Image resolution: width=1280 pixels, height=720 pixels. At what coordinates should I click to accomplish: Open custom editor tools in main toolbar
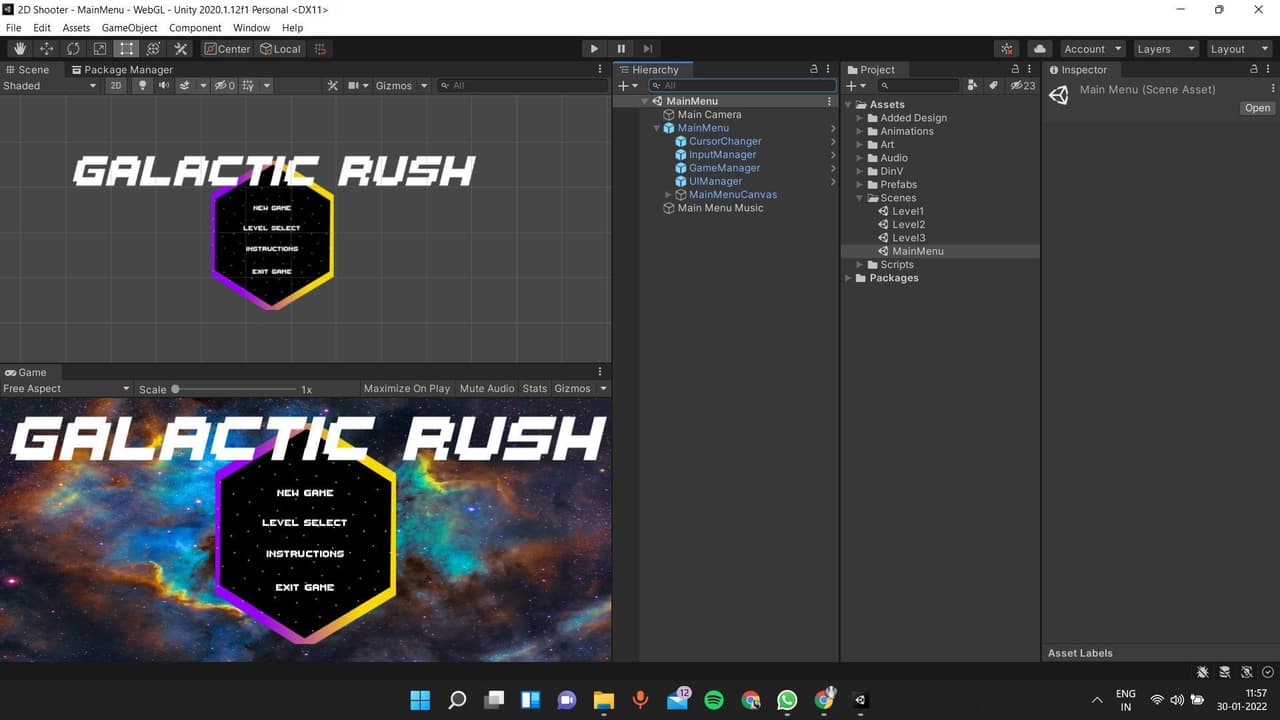point(180,49)
